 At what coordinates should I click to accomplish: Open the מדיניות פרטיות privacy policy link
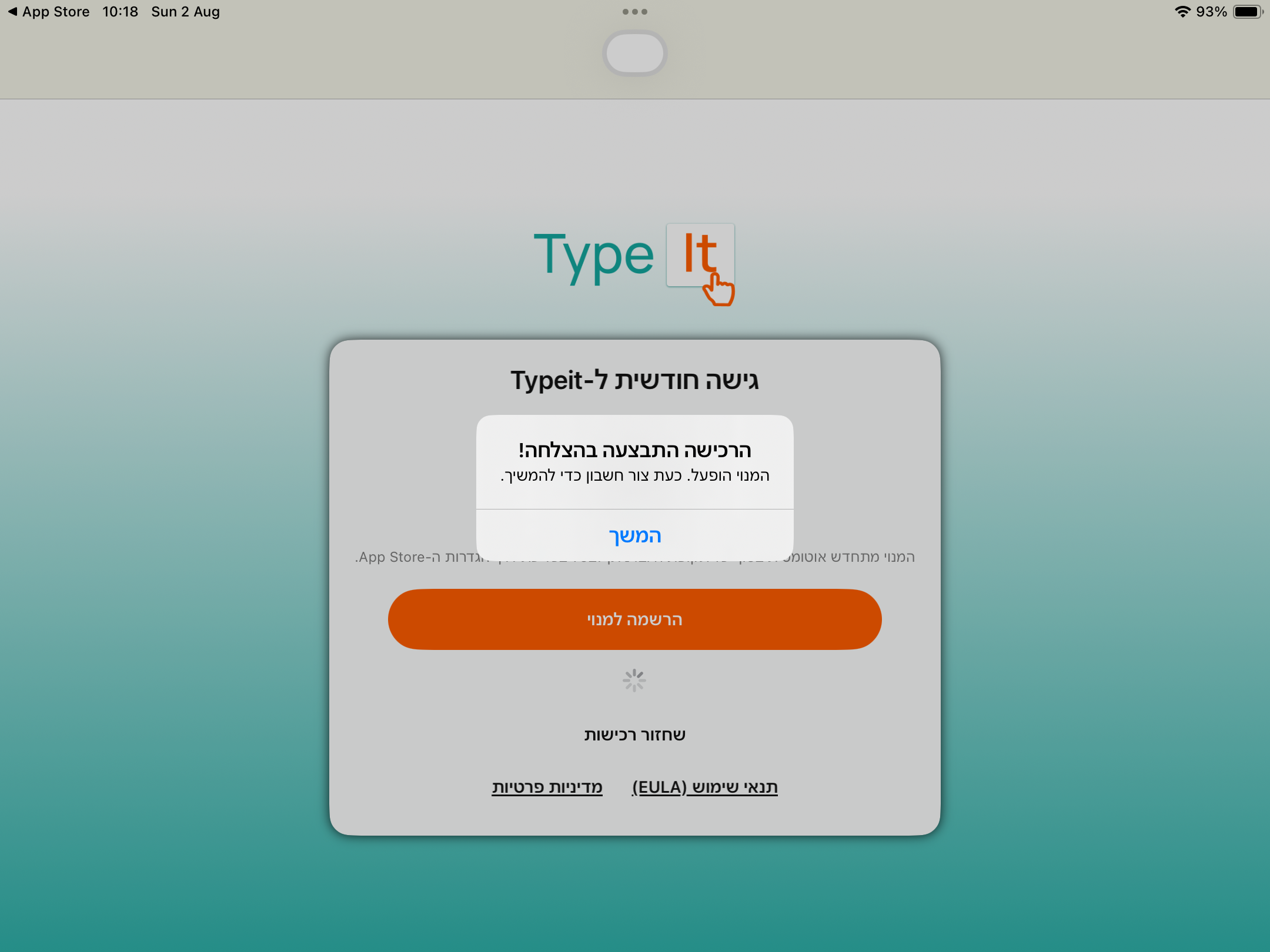click(547, 787)
